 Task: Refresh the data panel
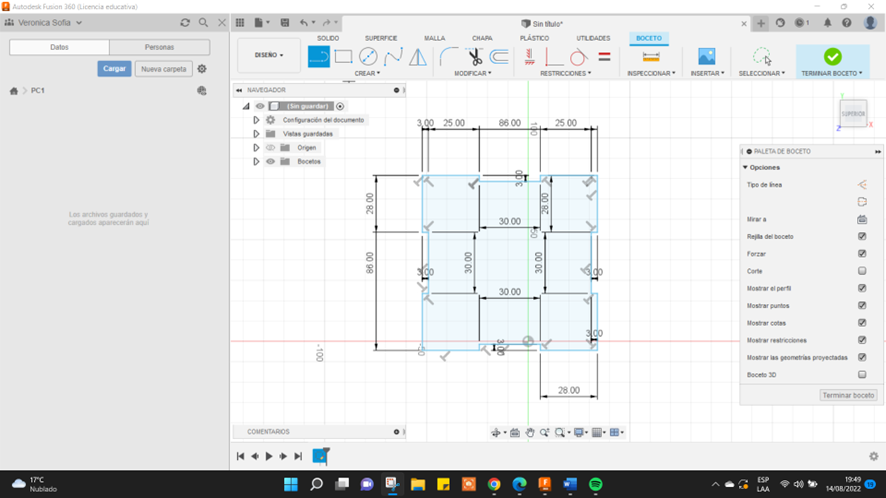(x=185, y=23)
